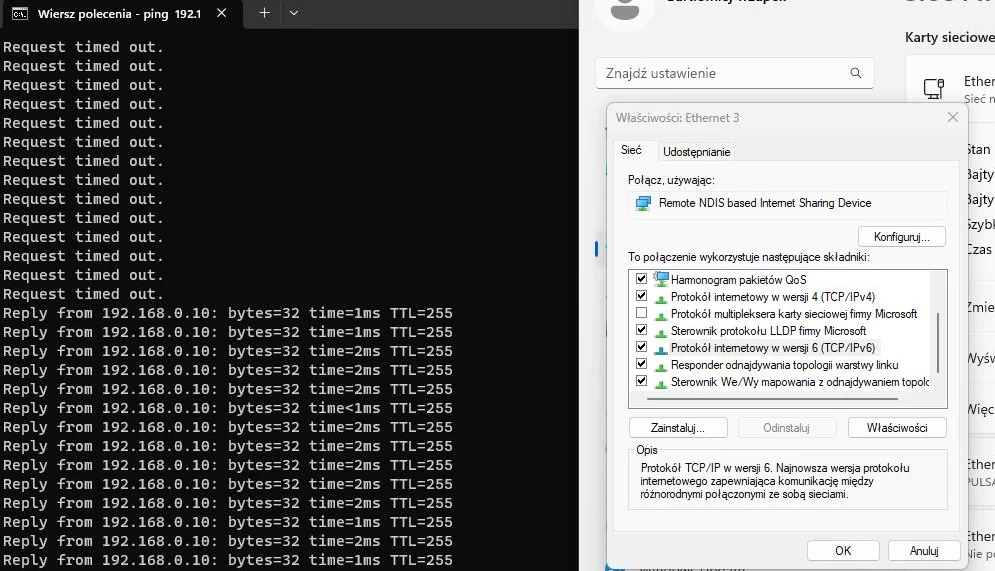Click the user avatar icon in Settings
Screen dimensions: 995x571
click(625, 11)
